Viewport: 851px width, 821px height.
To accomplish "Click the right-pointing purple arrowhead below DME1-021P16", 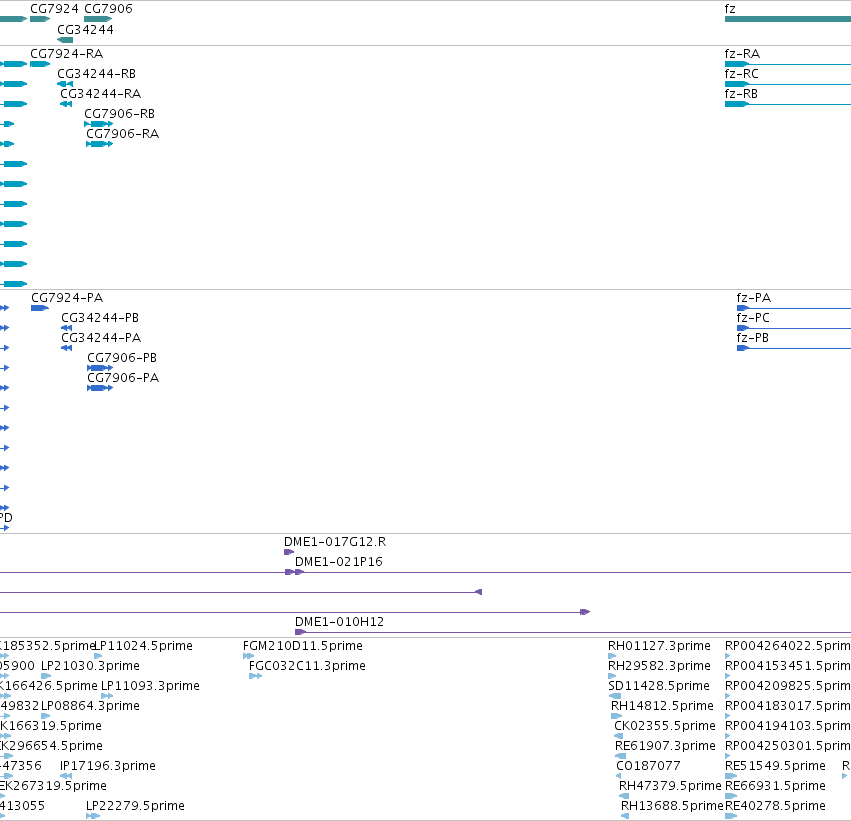I will pyautogui.click(x=585, y=612).
